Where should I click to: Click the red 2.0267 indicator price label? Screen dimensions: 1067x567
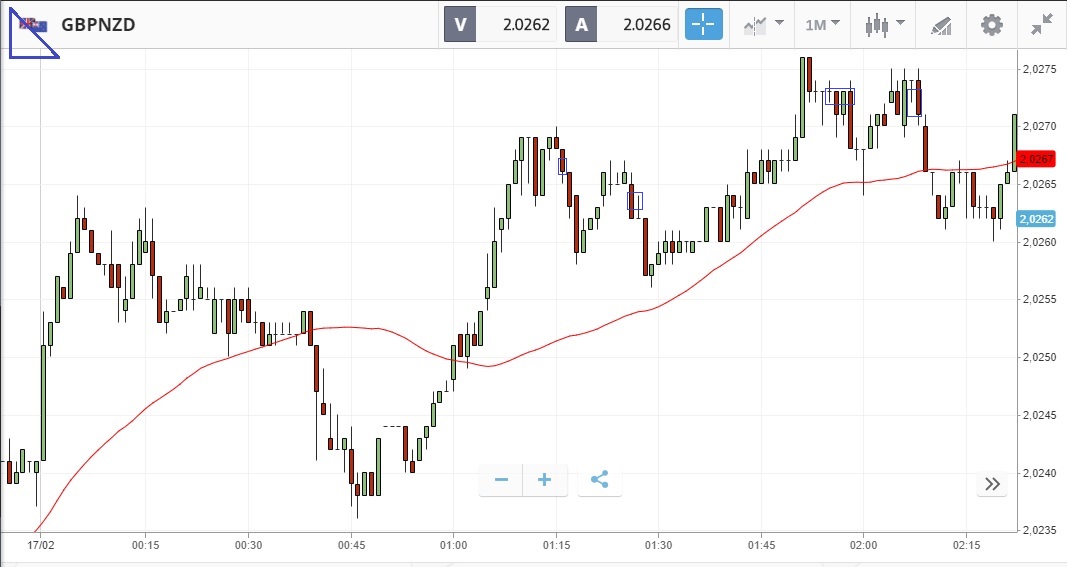point(1036,159)
